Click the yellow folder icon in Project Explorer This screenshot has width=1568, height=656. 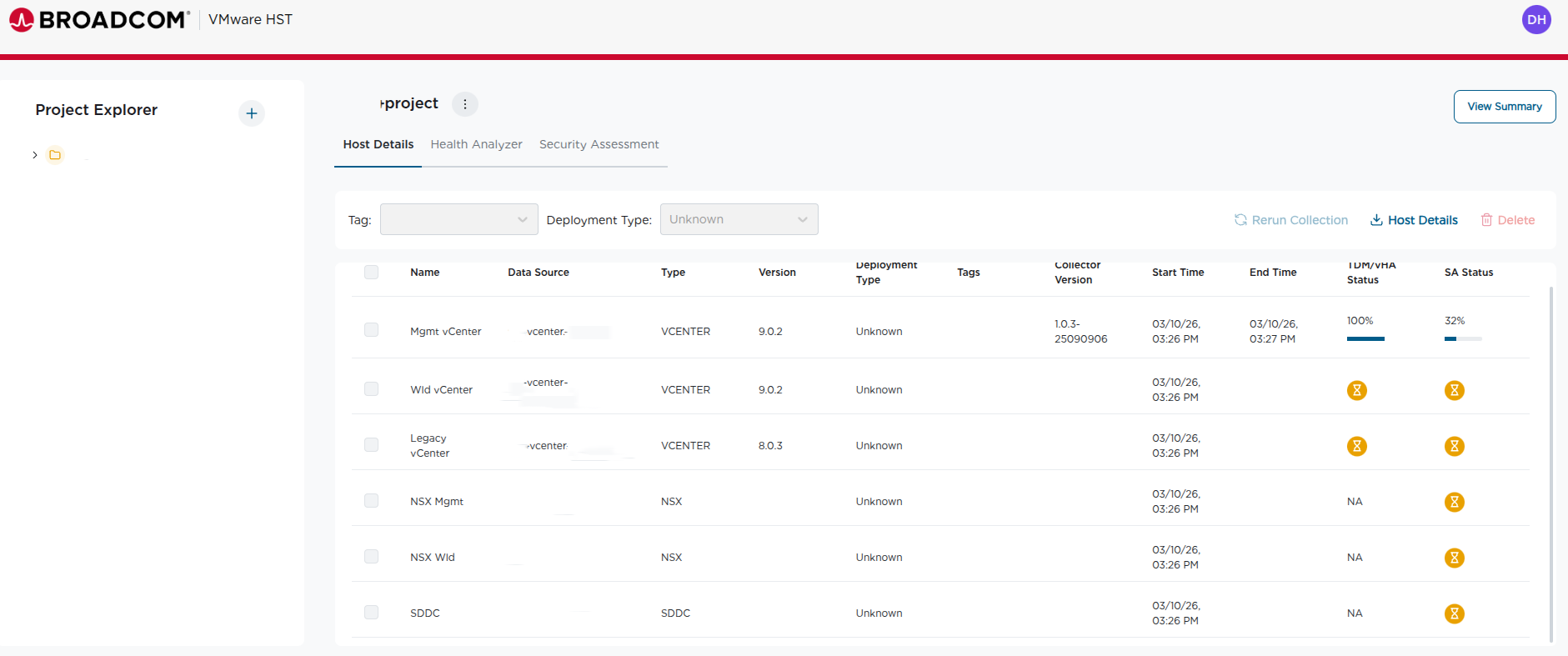pos(55,155)
